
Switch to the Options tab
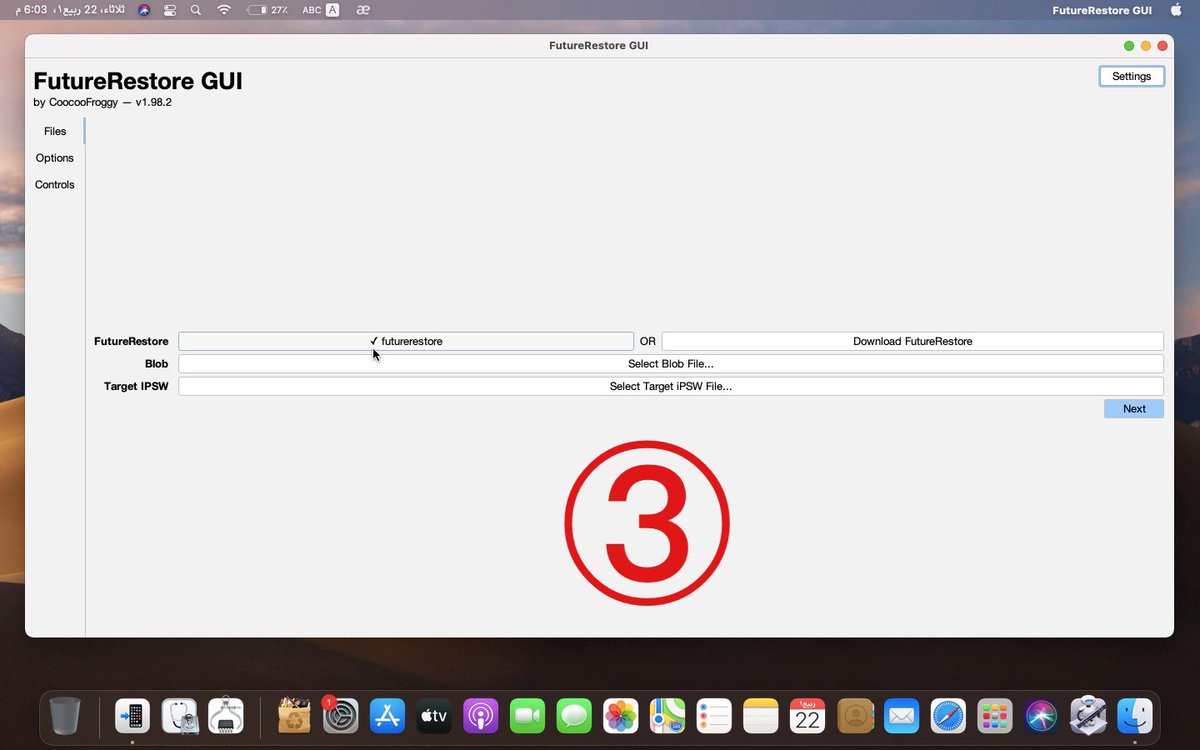tap(54, 157)
